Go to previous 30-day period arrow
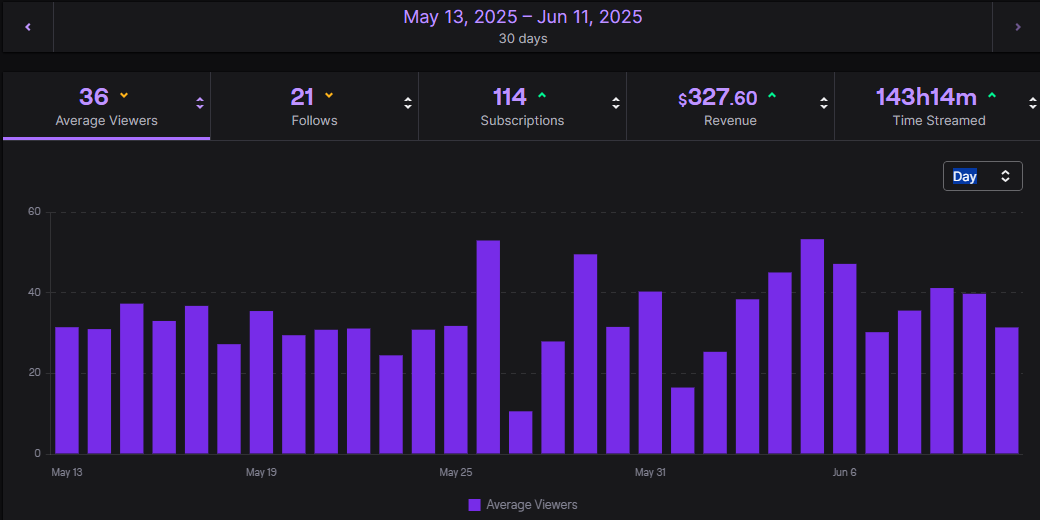Image resolution: width=1040 pixels, height=520 pixels. [28, 27]
